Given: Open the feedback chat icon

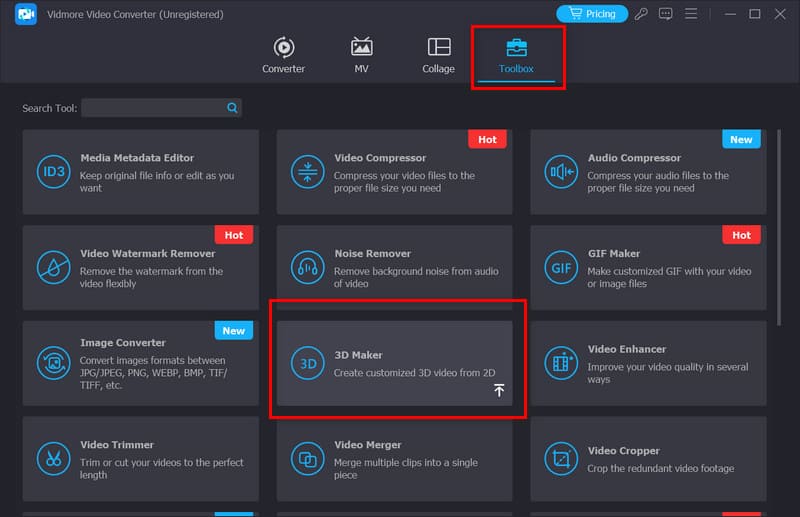Looking at the screenshot, I should click(668, 14).
